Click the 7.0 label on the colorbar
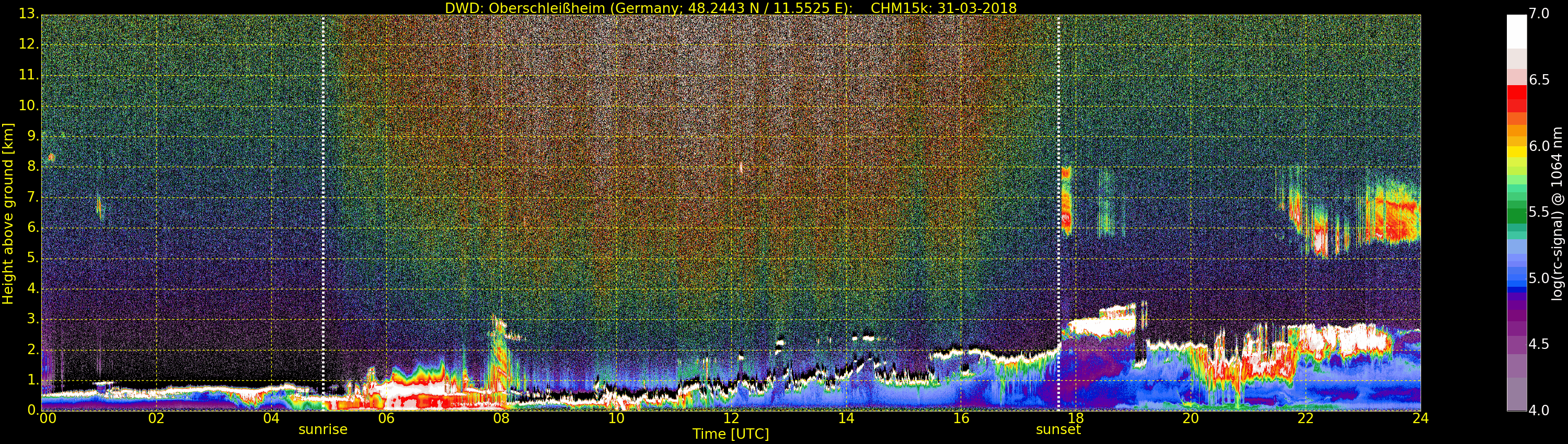Viewport: 1568px width, 444px height. tap(1539, 14)
